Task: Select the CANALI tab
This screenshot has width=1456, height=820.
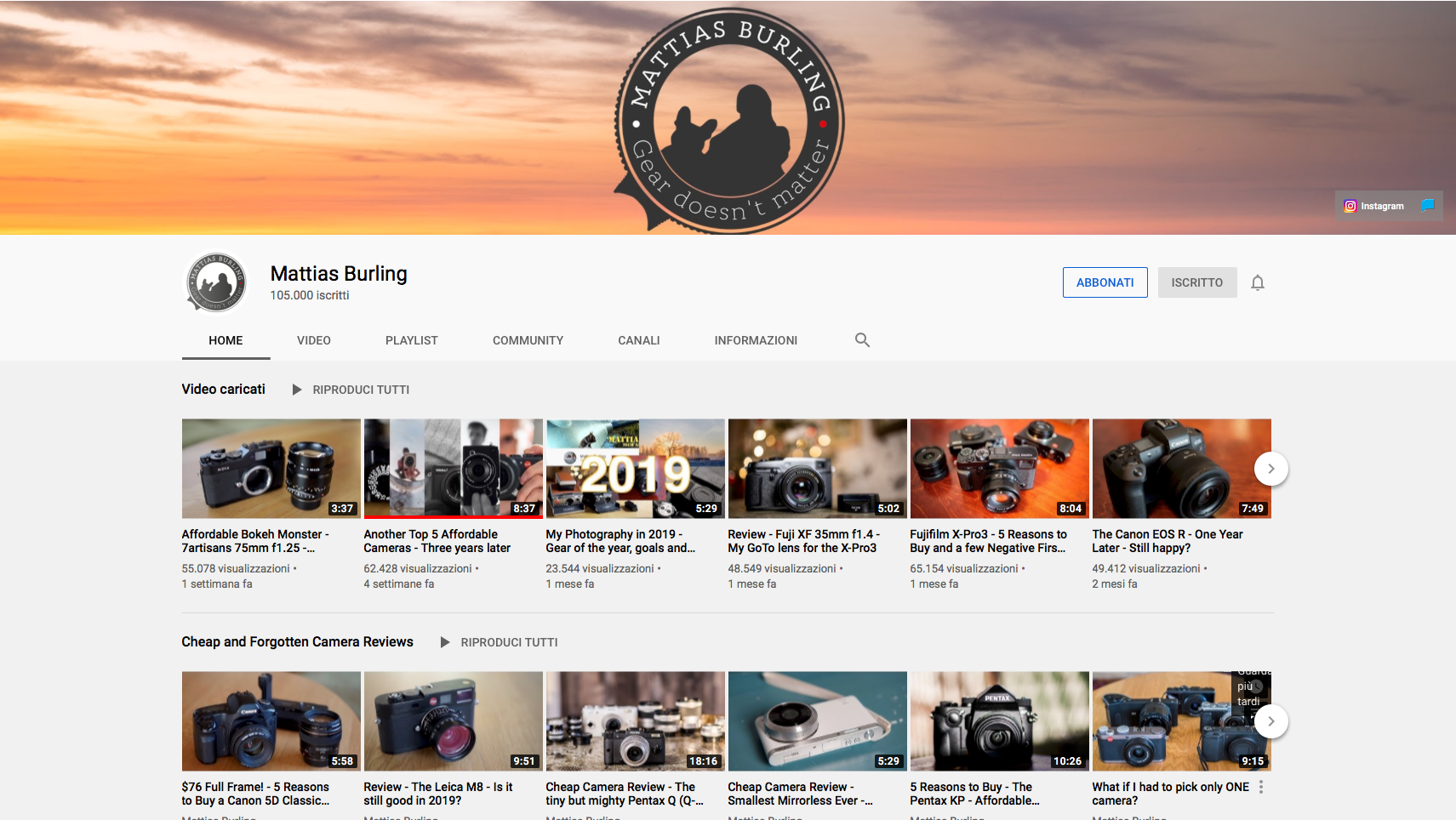Action: tap(639, 340)
